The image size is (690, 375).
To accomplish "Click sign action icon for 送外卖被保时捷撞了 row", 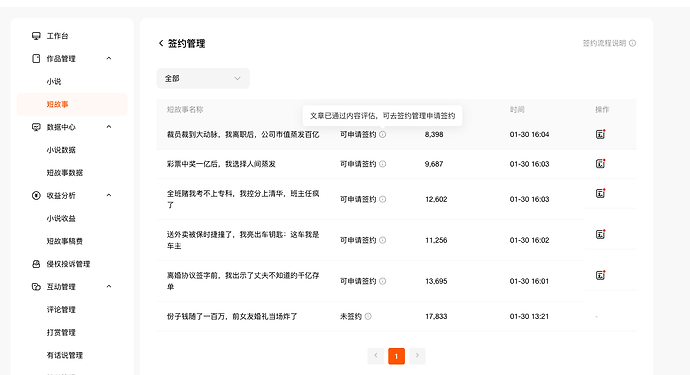I will pyautogui.click(x=601, y=234).
